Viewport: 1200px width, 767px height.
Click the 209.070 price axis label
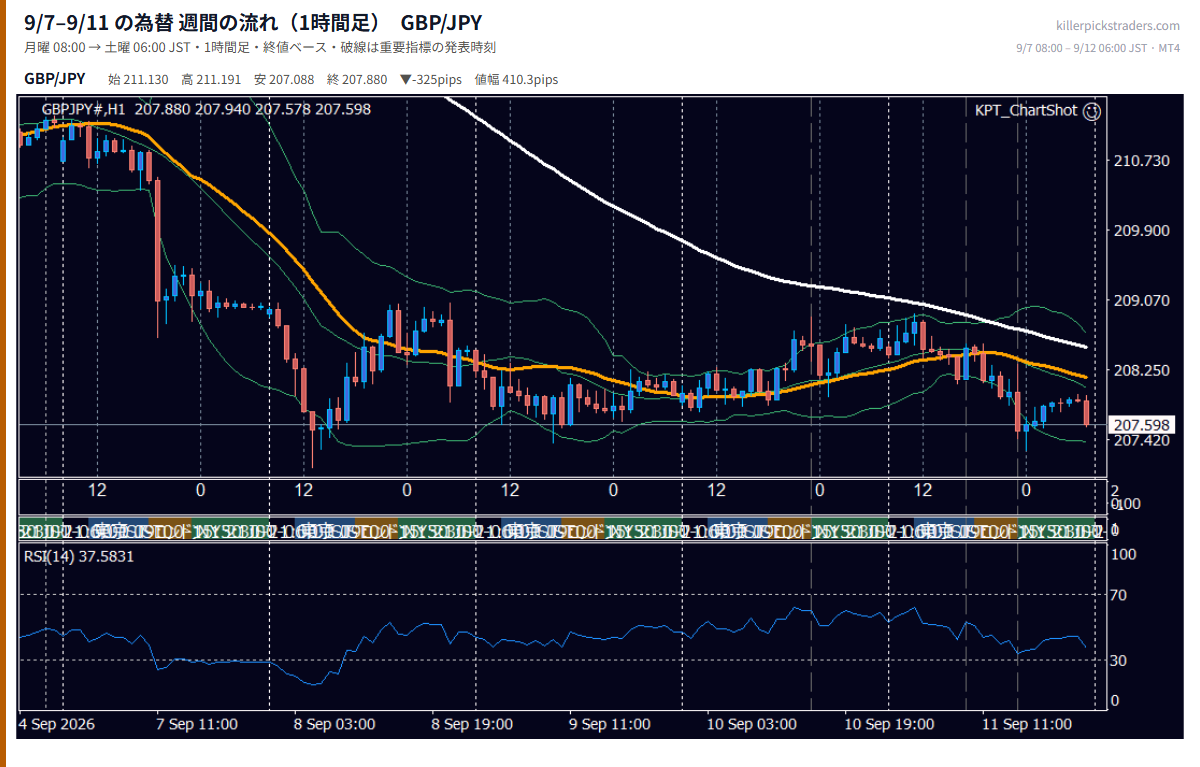click(x=1141, y=300)
